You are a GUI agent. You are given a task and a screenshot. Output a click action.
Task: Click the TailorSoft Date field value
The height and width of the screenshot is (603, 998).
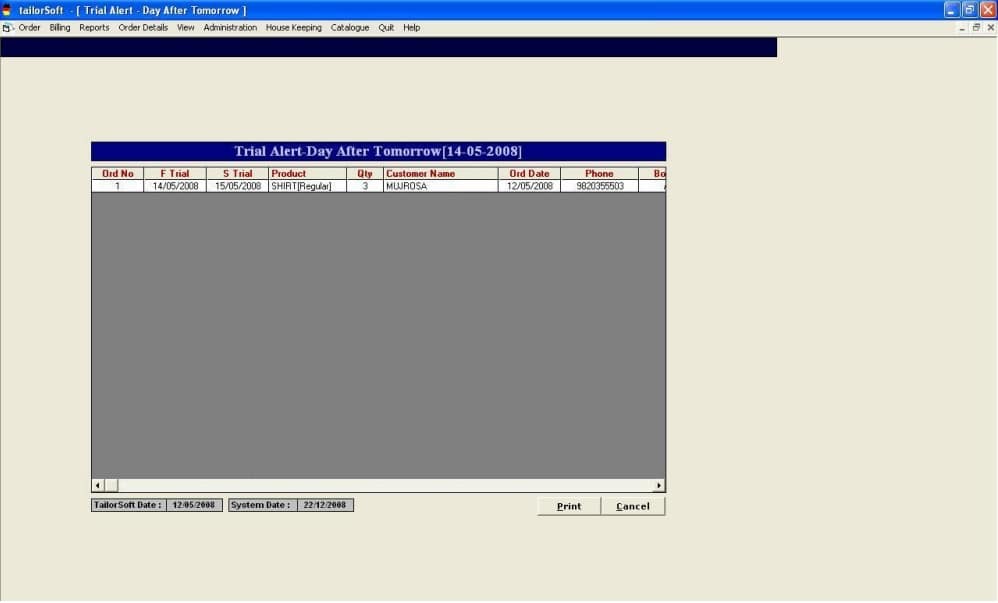tap(194, 505)
